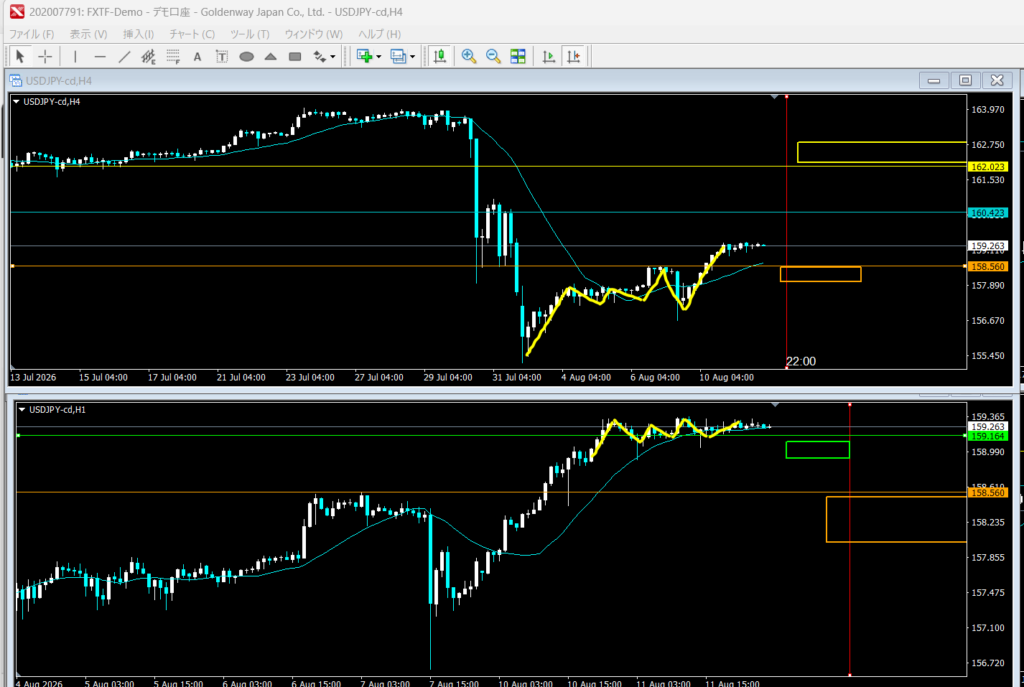
Task: Open the ファイル (F) menu
Action: pos(31,34)
